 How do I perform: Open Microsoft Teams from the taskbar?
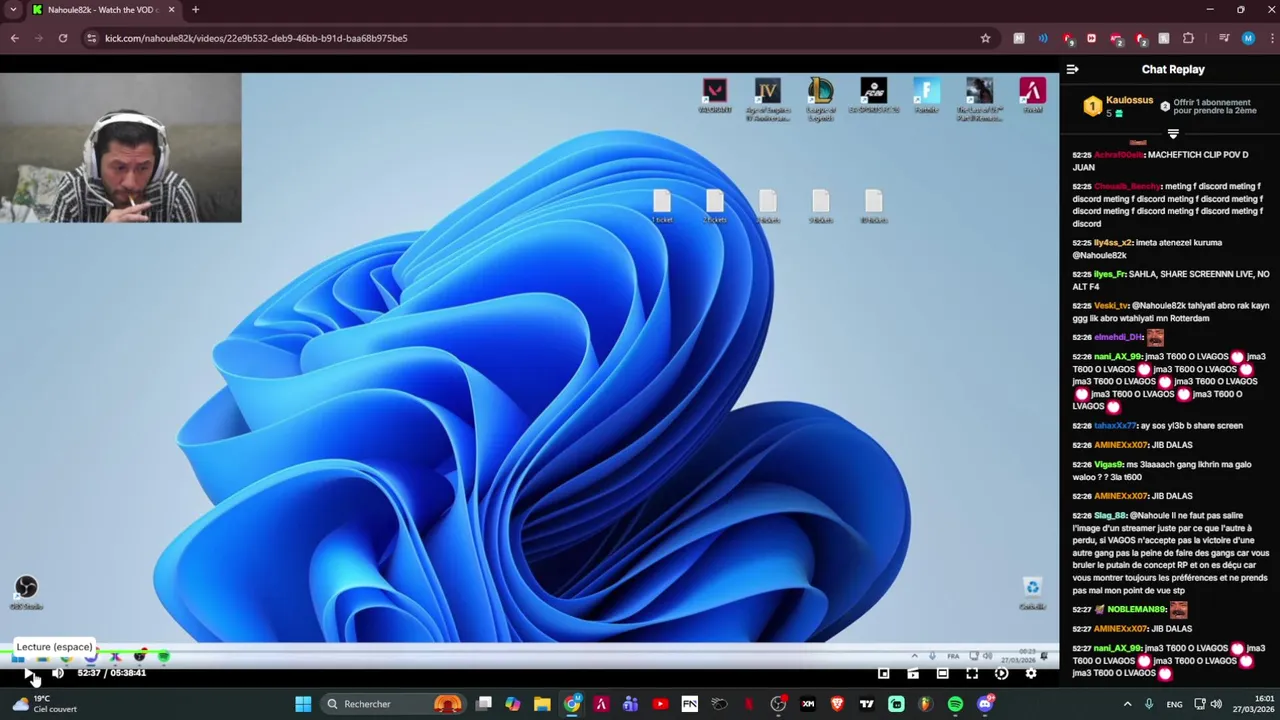click(630, 704)
